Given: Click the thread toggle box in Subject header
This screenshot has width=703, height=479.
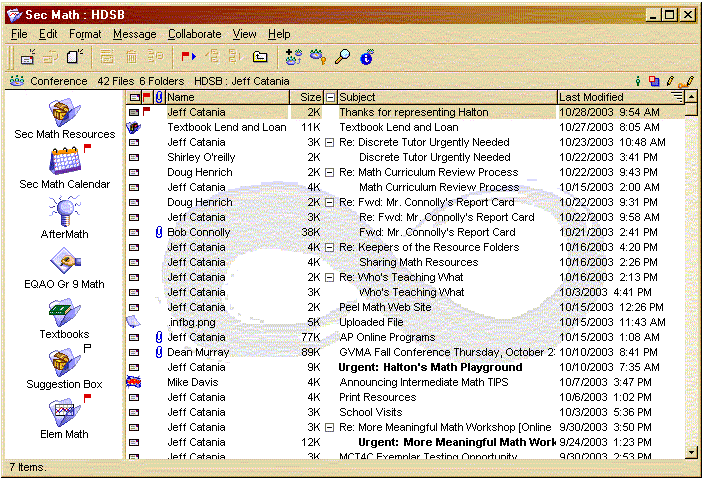Looking at the screenshot, I should tap(331, 97).
